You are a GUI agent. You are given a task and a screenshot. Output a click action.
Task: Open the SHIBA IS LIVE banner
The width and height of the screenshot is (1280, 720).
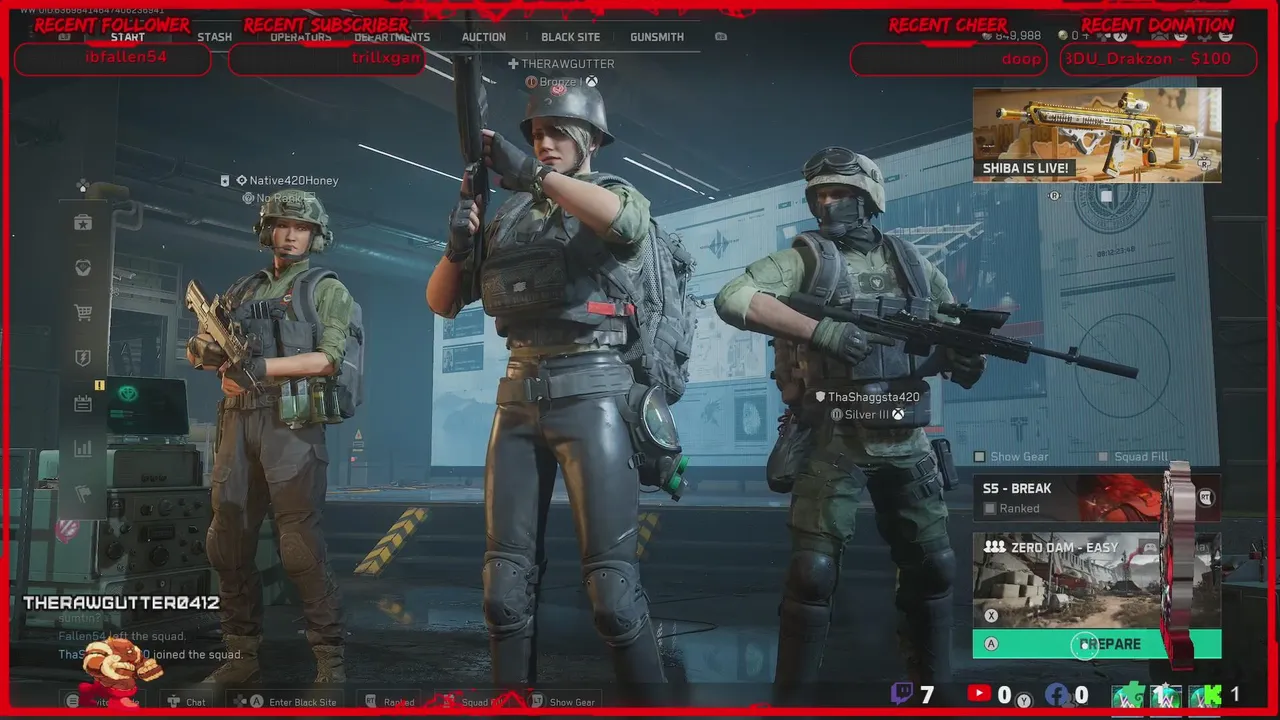(1097, 135)
